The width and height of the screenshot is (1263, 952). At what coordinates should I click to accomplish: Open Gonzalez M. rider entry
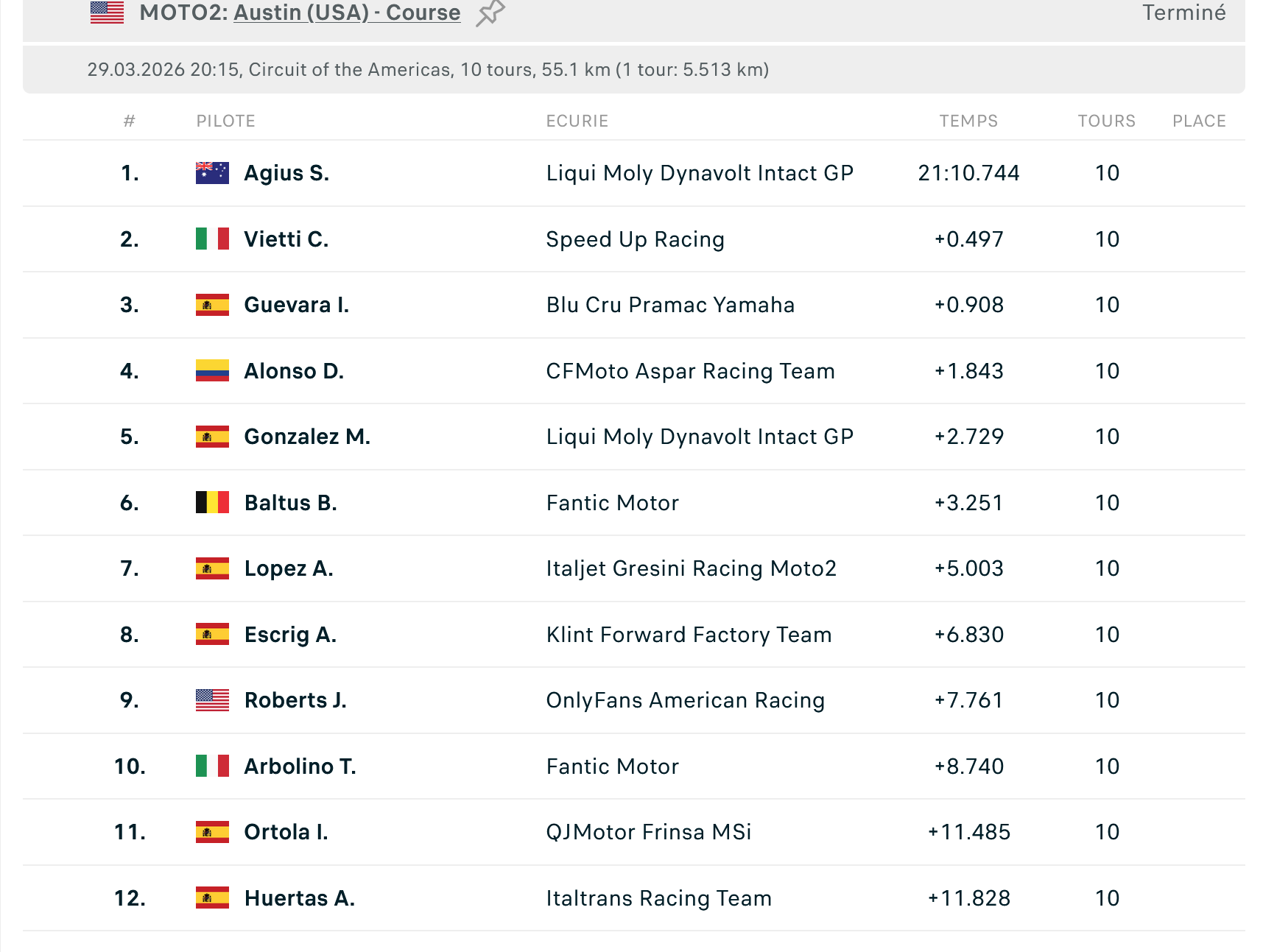(307, 437)
